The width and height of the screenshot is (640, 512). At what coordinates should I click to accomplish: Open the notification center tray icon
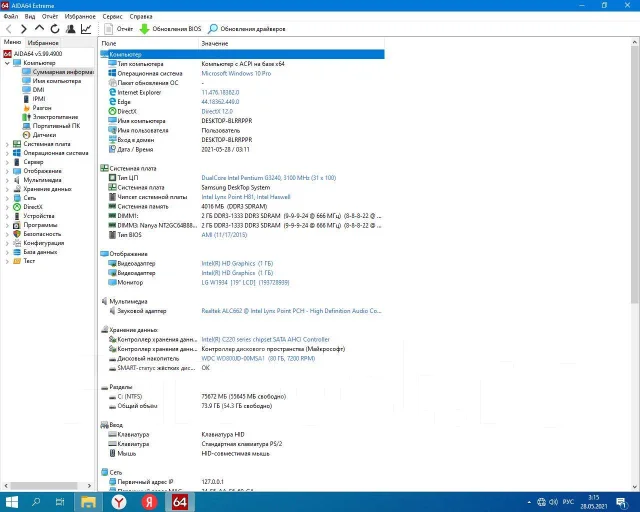coord(622,503)
